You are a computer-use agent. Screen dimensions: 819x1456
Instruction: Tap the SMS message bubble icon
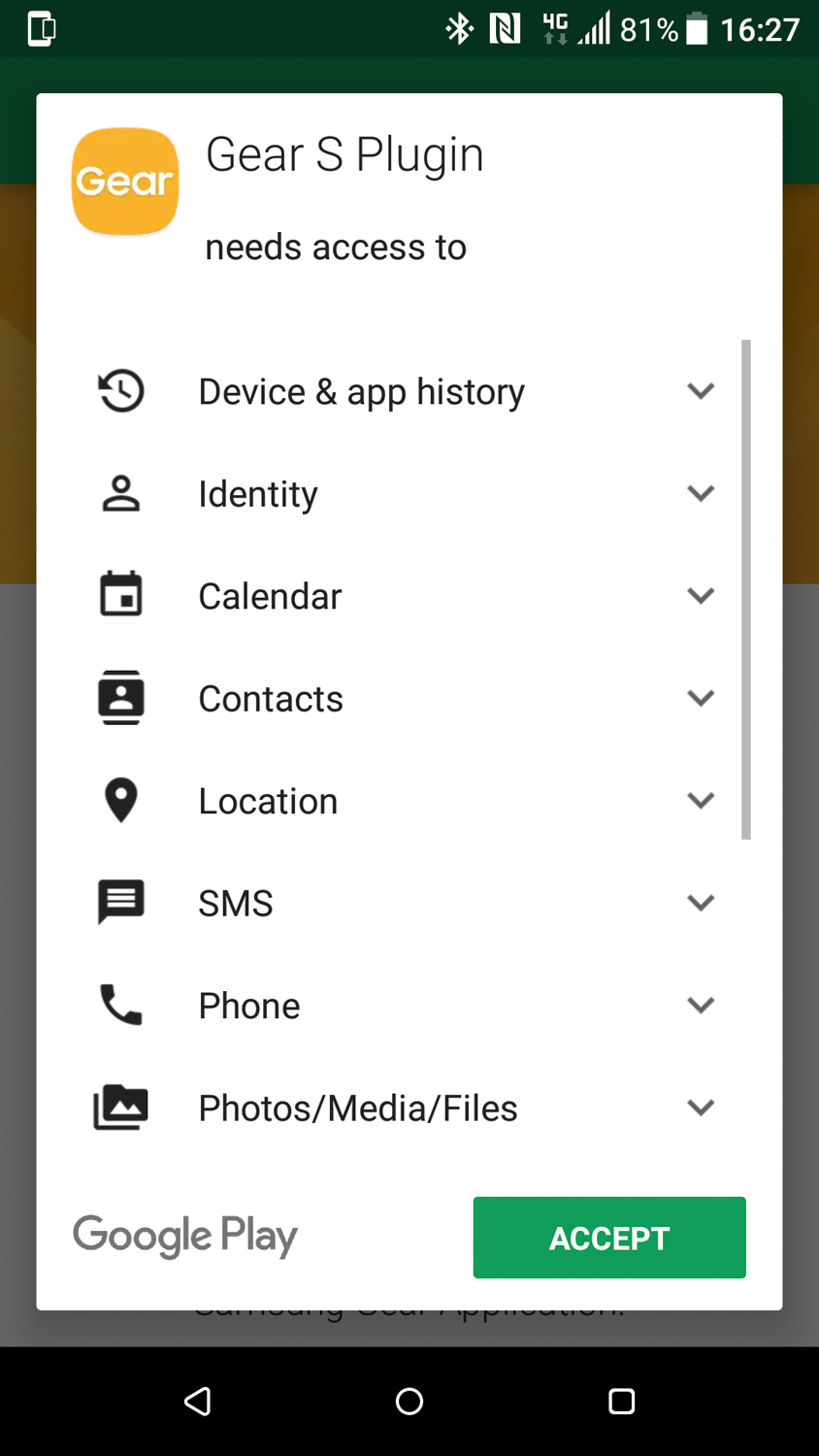point(121,903)
